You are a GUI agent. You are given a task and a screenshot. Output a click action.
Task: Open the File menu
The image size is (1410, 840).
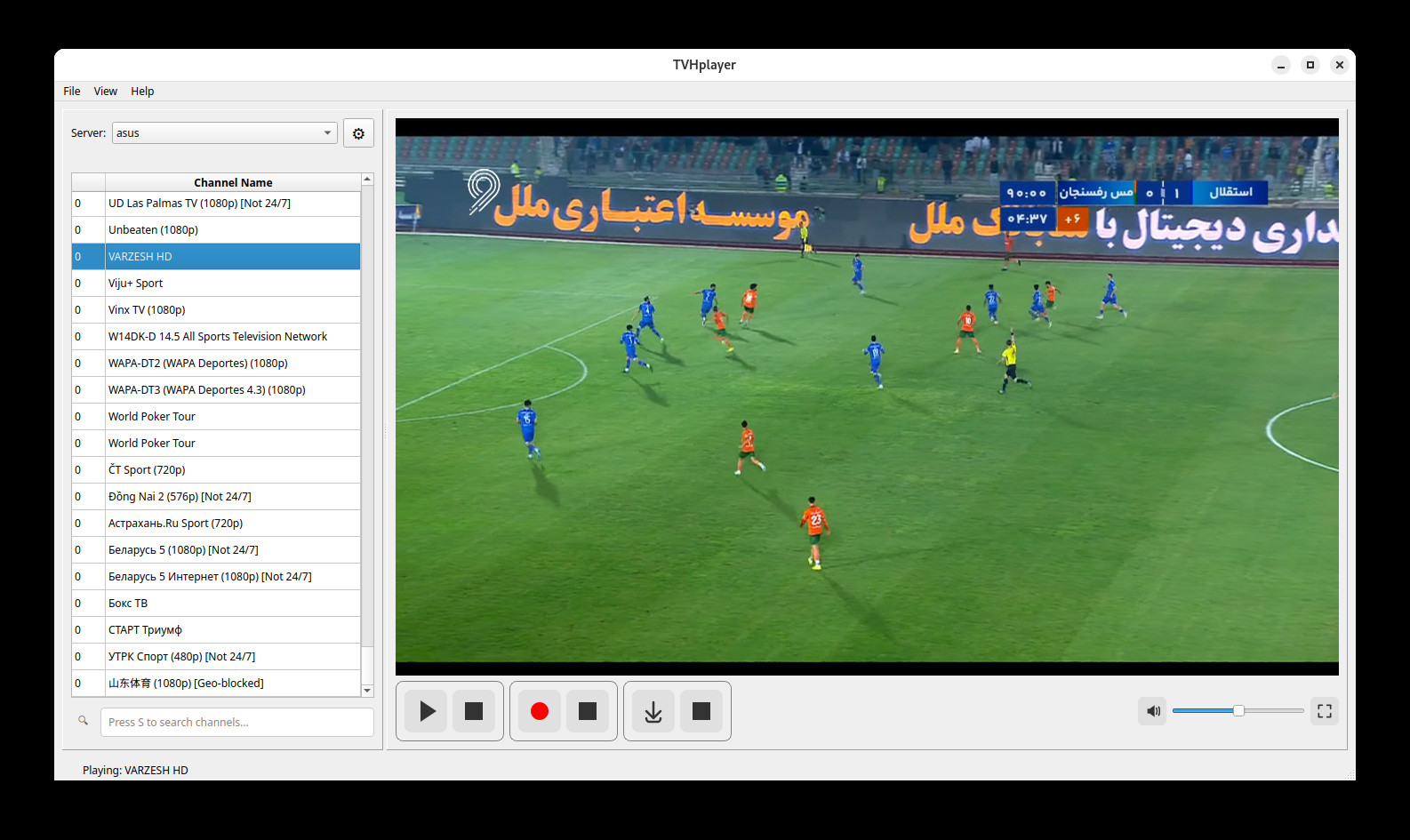click(x=72, y=92)
